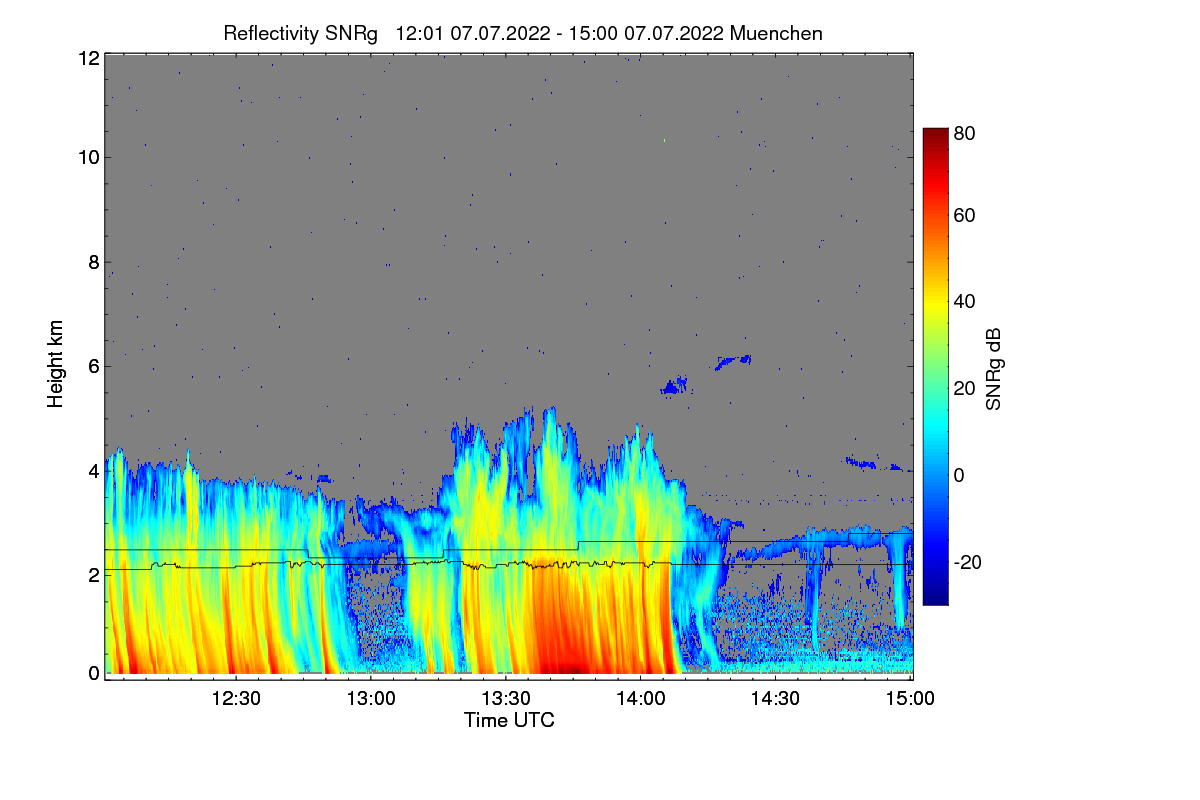The image size is (1200, 800).
Task: Click the height tick label '4'
Action: [93, 471]
